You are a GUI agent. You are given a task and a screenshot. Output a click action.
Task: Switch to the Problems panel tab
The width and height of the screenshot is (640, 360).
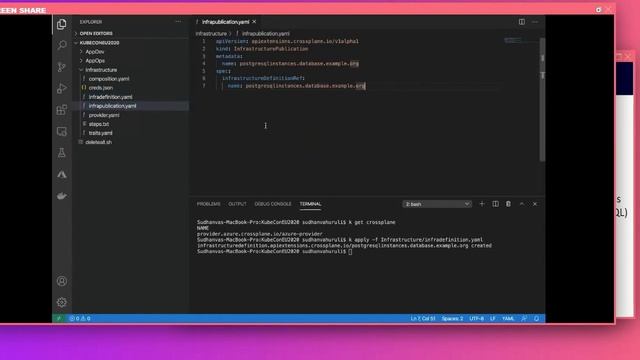(209, 204)
